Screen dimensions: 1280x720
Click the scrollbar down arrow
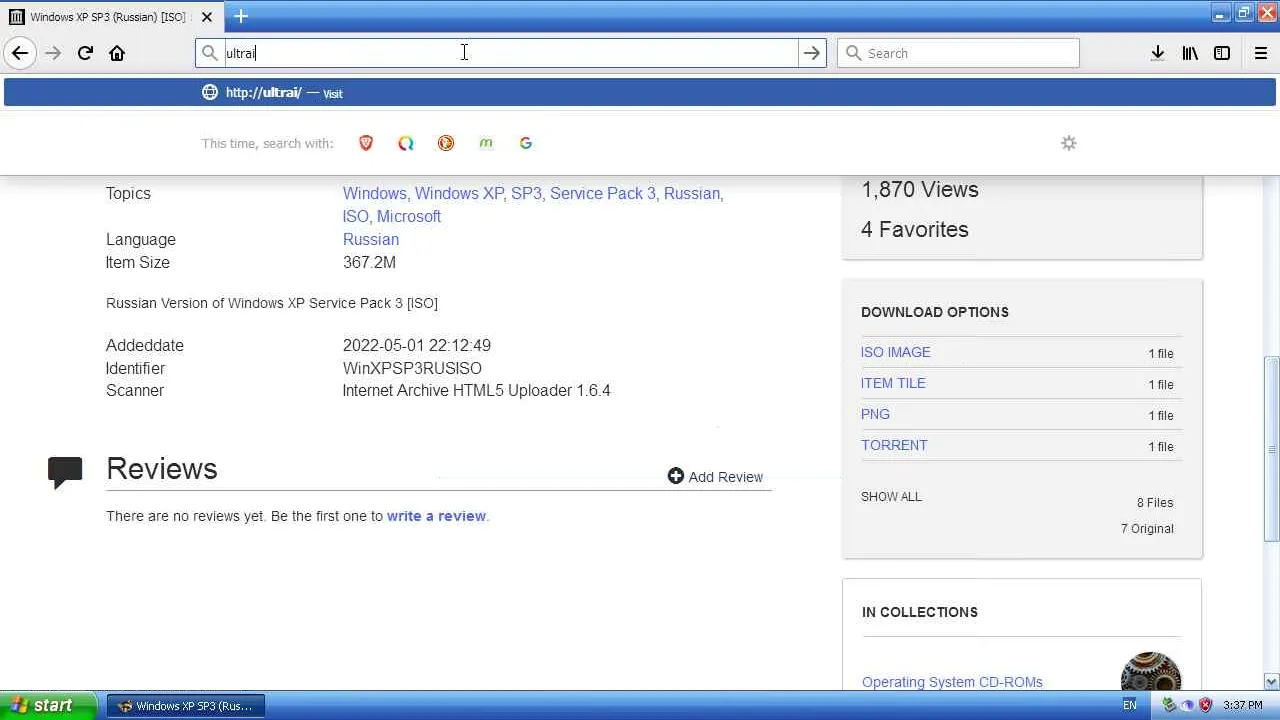[1271, 682]
